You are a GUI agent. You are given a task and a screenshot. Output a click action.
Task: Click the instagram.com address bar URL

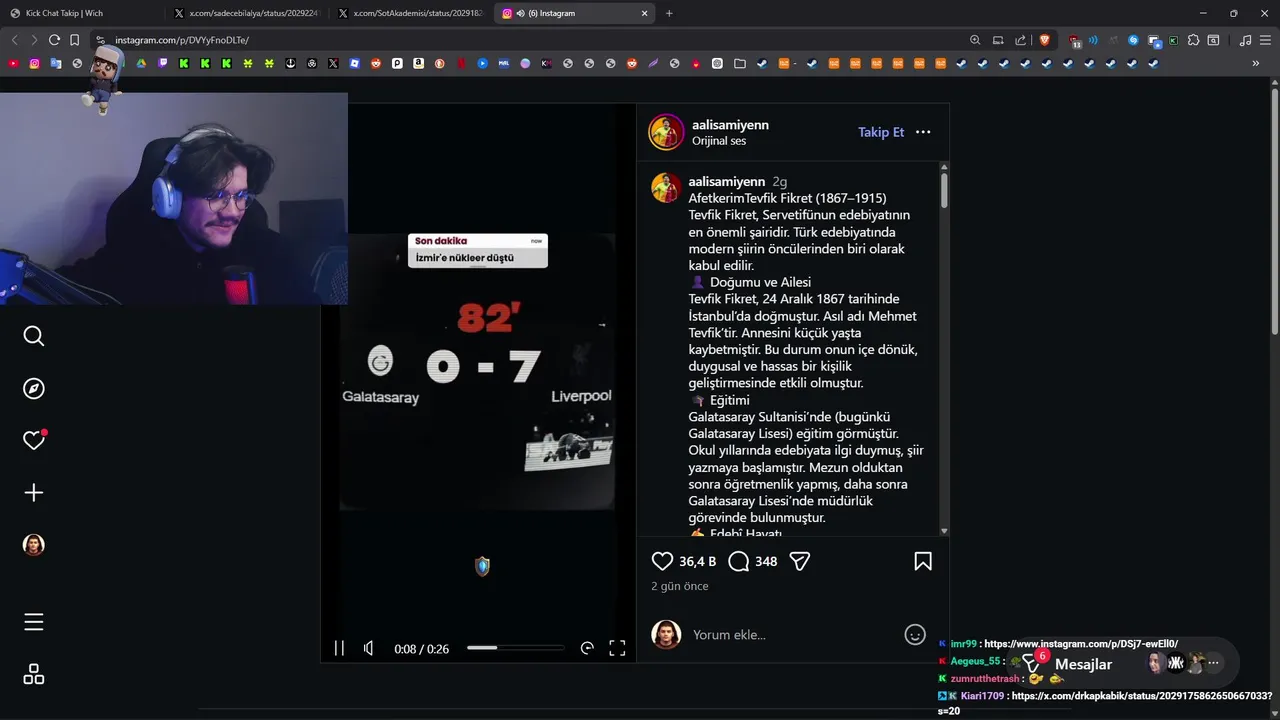182,40
